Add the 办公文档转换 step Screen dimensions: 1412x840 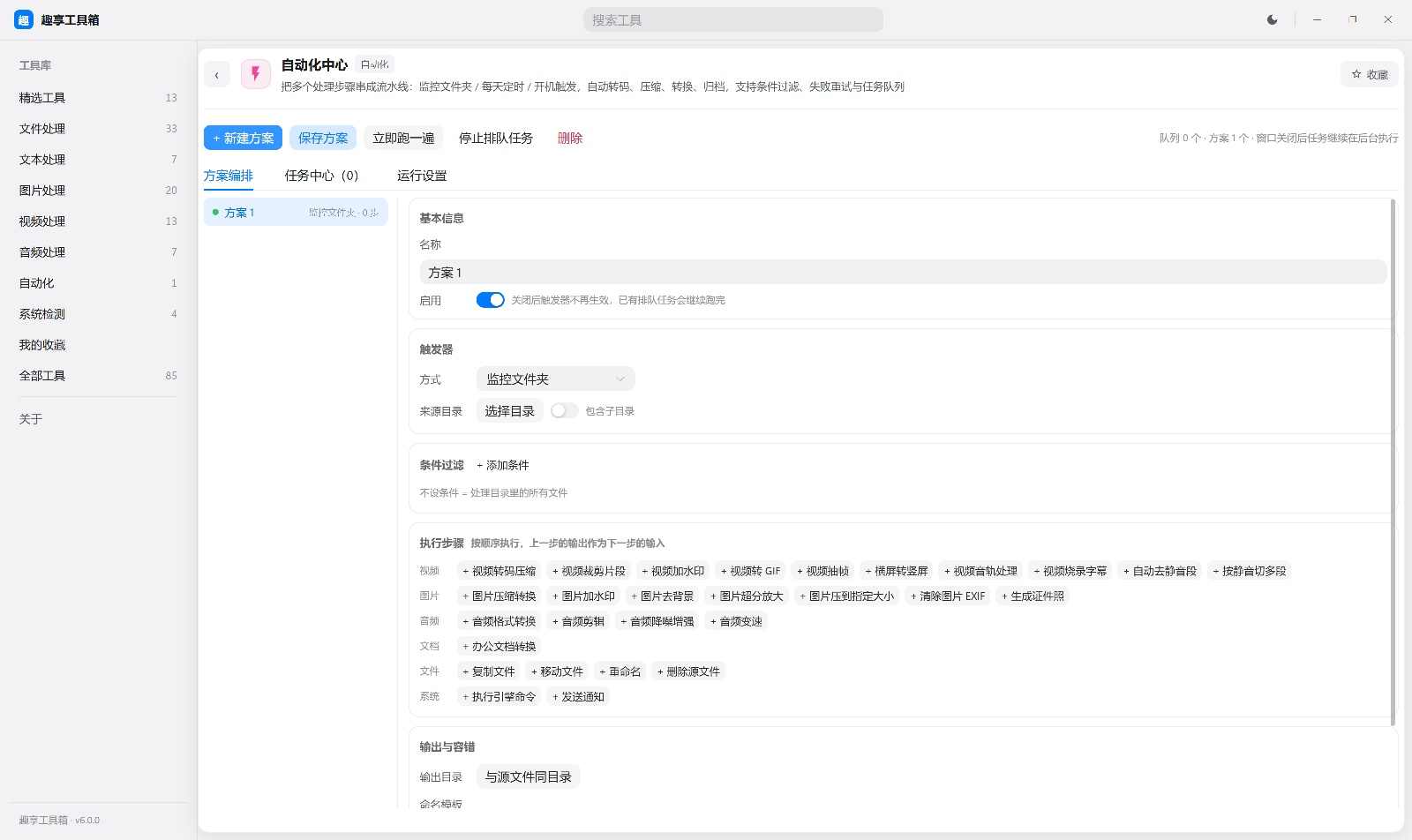pyautogui.click(x=499, y=647)
